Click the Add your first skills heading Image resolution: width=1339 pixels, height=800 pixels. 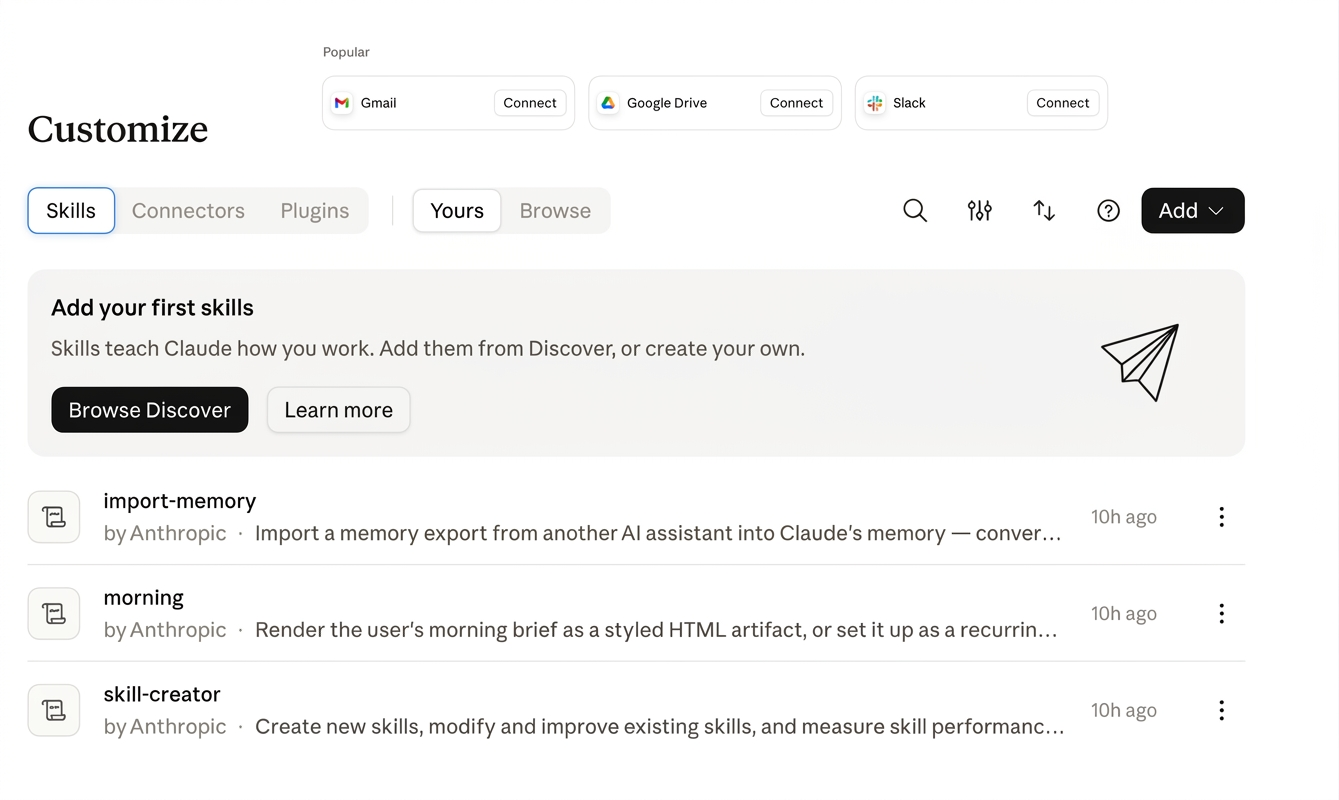click(152, 308)
